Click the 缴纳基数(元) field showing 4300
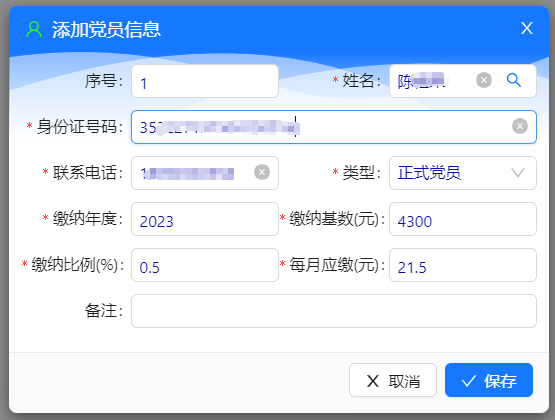This screenshot has width=555, height=420. (x=463, y=219)
